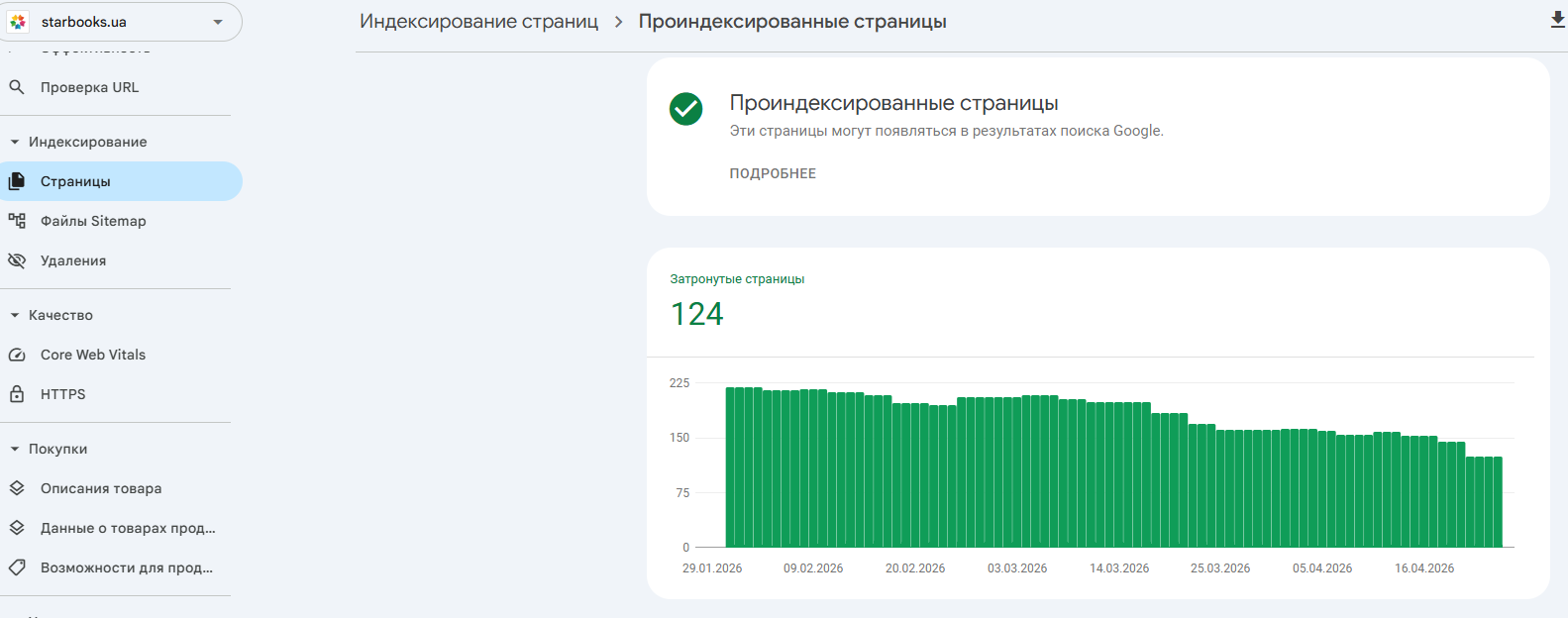Image resolution: width=1568 pixels, height=618 pixels.
Task: Click the Удаления crossed-eye icon
Action: [17, 260]
